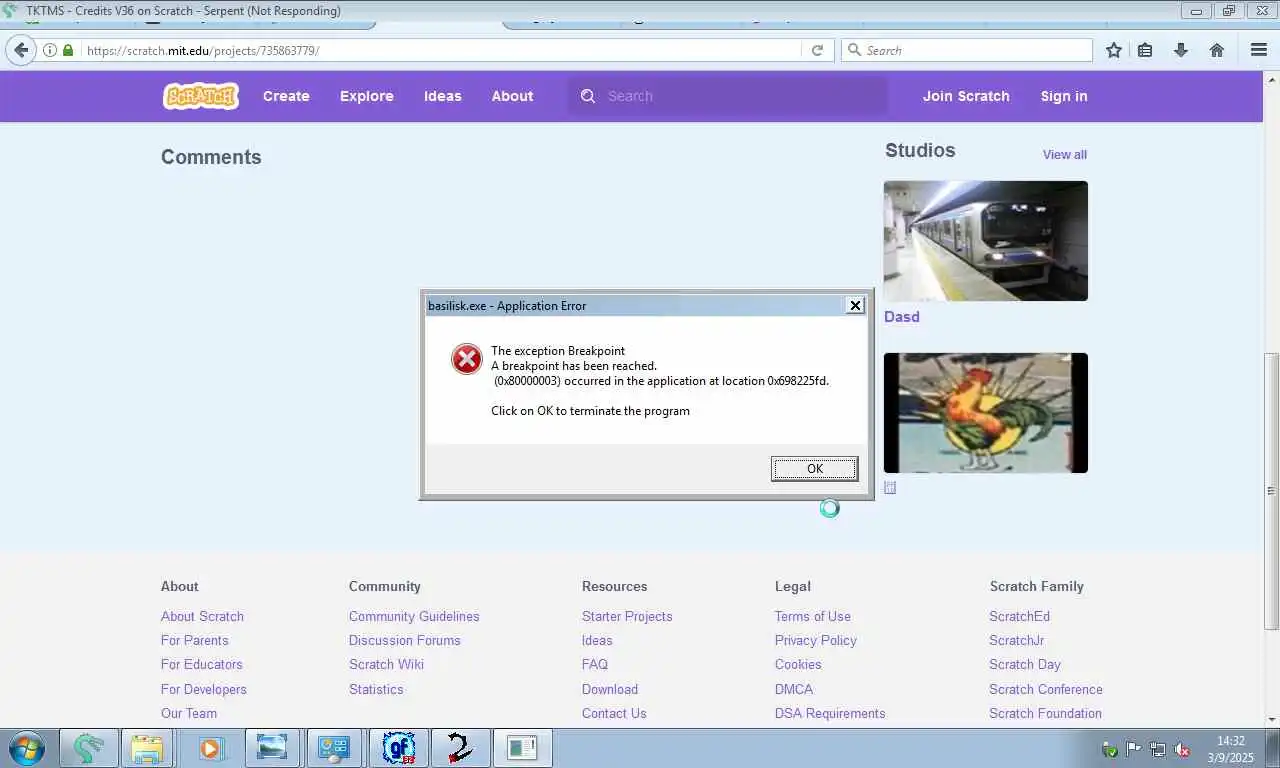The width and height of the screenshot is (1280, 768).
Task: Click the network tray icon
Action: point(1158,749)
